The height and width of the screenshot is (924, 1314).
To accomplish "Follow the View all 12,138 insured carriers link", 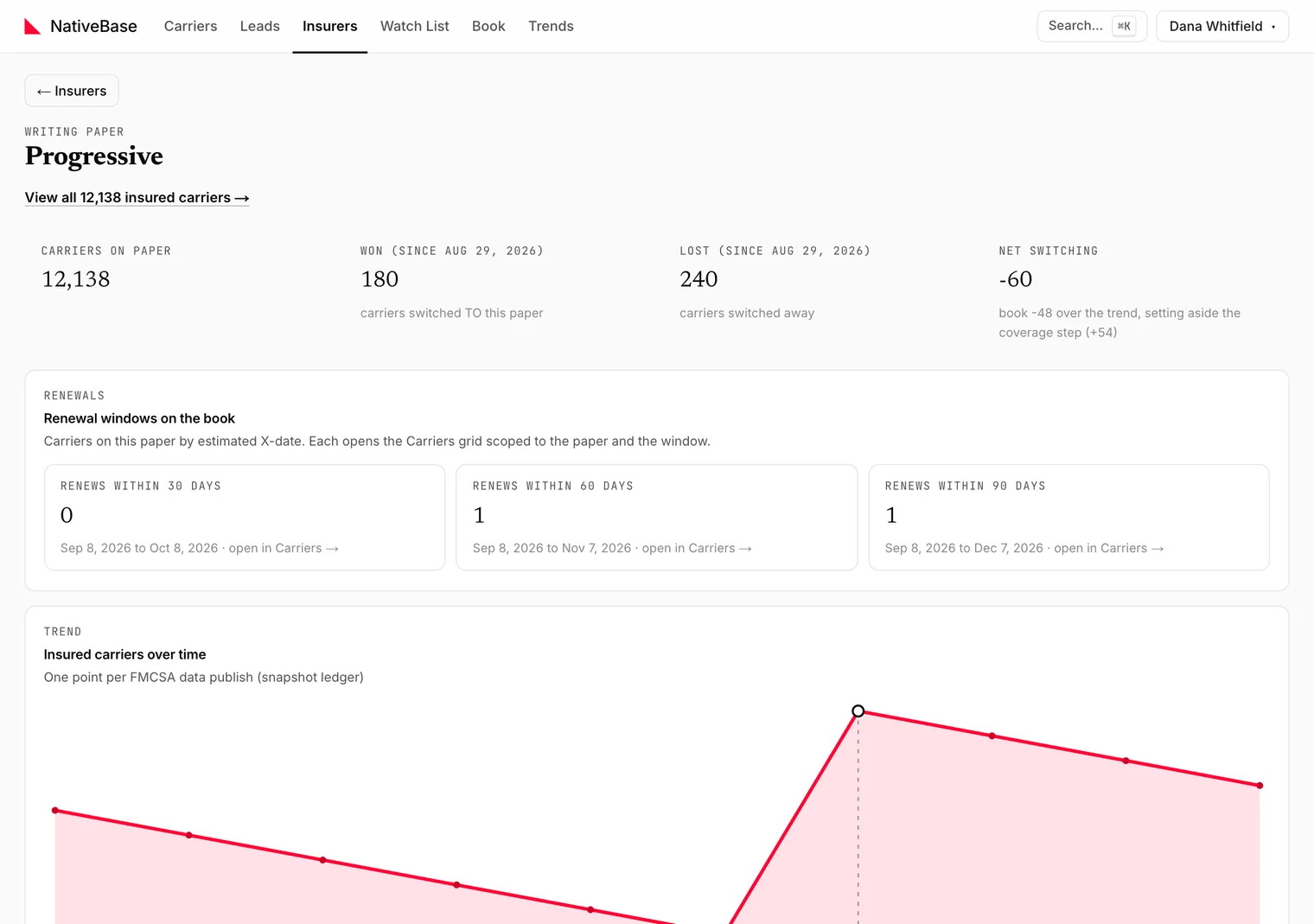I will point(137,198).
